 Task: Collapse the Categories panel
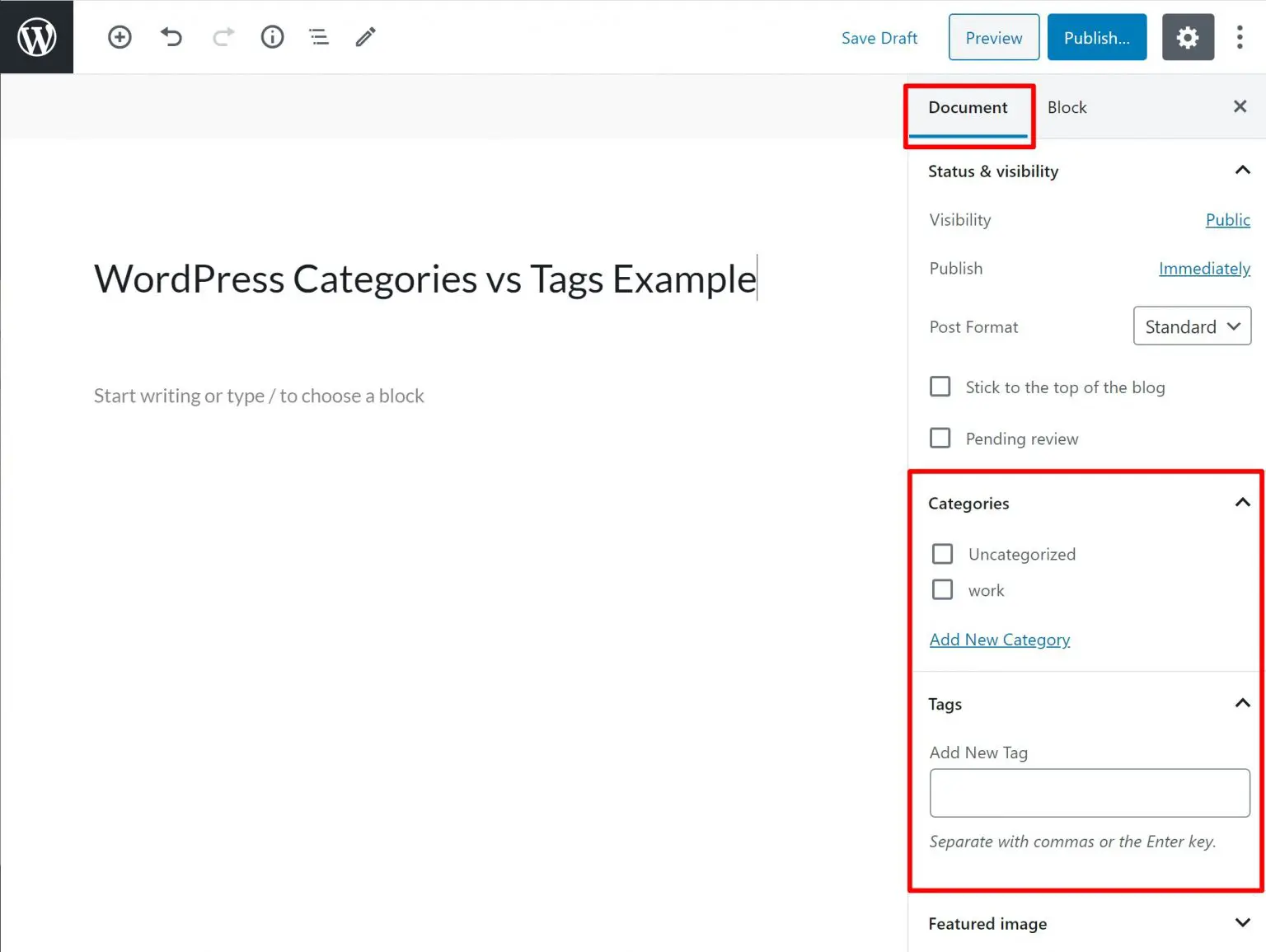(x=1242, y=503)
